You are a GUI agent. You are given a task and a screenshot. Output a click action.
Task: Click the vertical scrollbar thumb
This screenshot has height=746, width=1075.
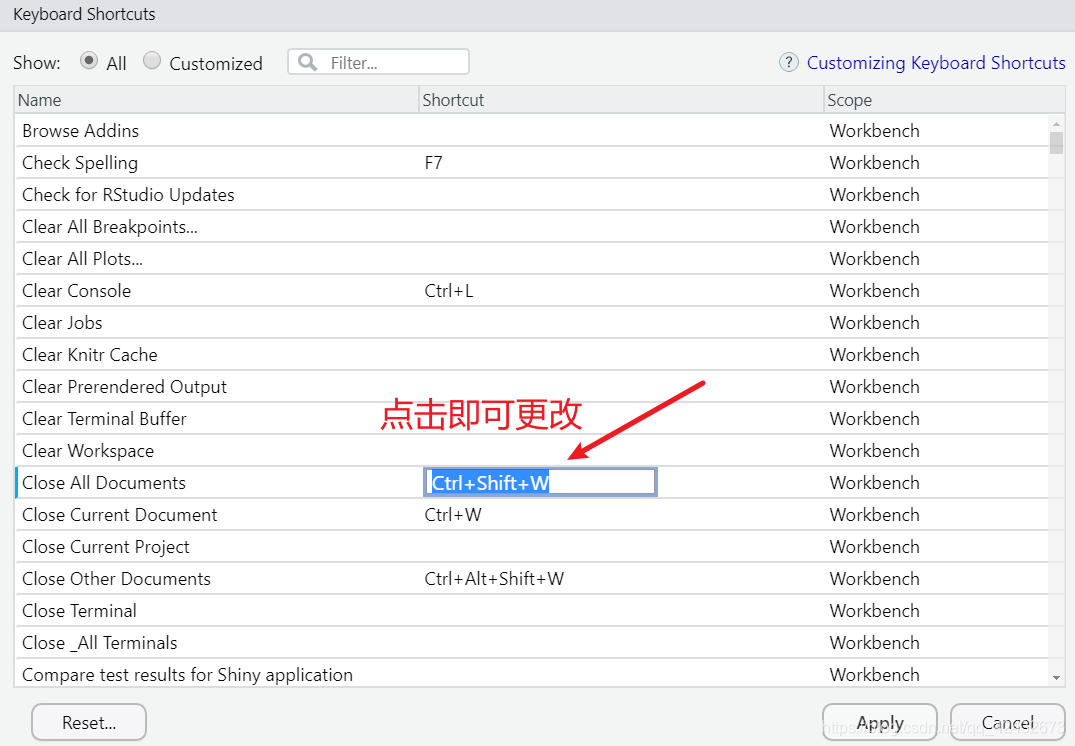1056,143
